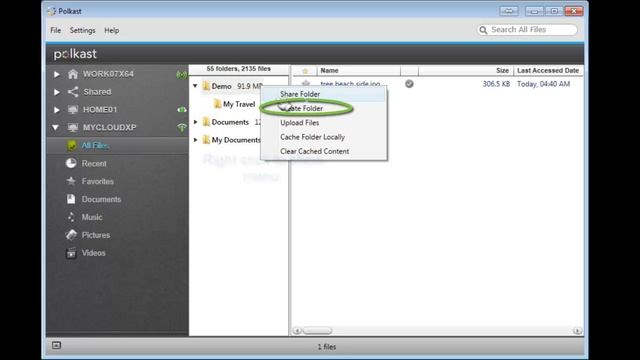This screenshot has height=360, width=640.
Task: Click the MYCLOUDXP green wifi status icon
Action: pyautogui.click(x=182, y=127)
